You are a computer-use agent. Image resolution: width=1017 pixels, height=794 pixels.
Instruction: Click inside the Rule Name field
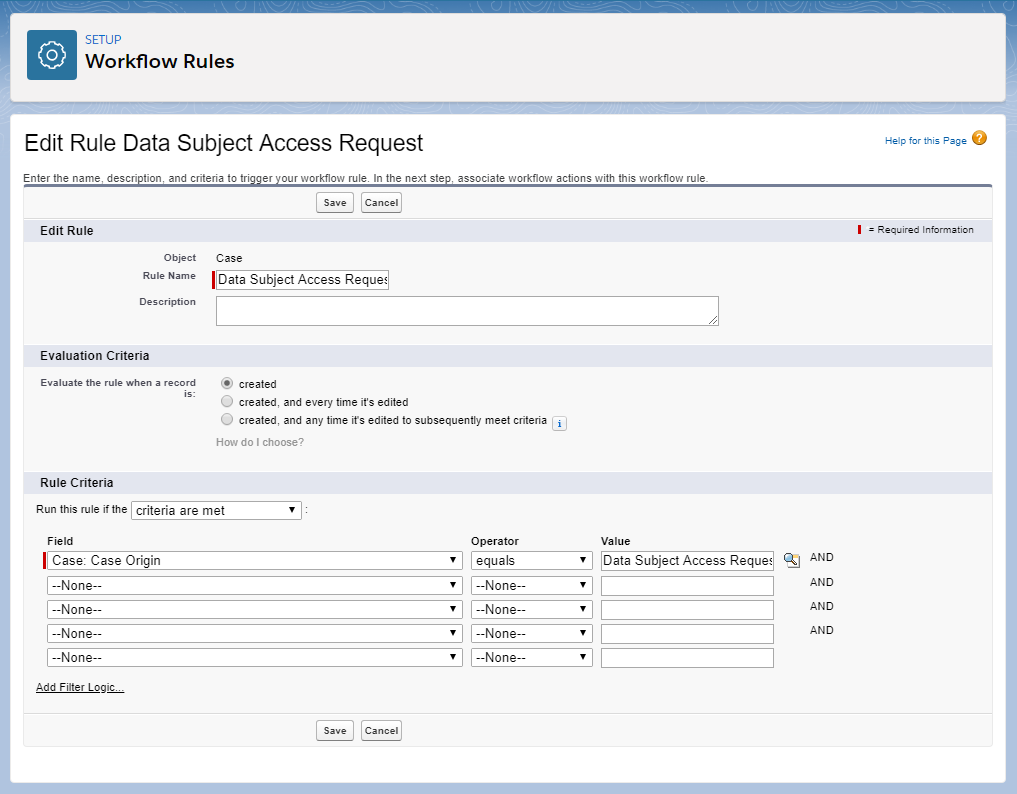point(300,279)
